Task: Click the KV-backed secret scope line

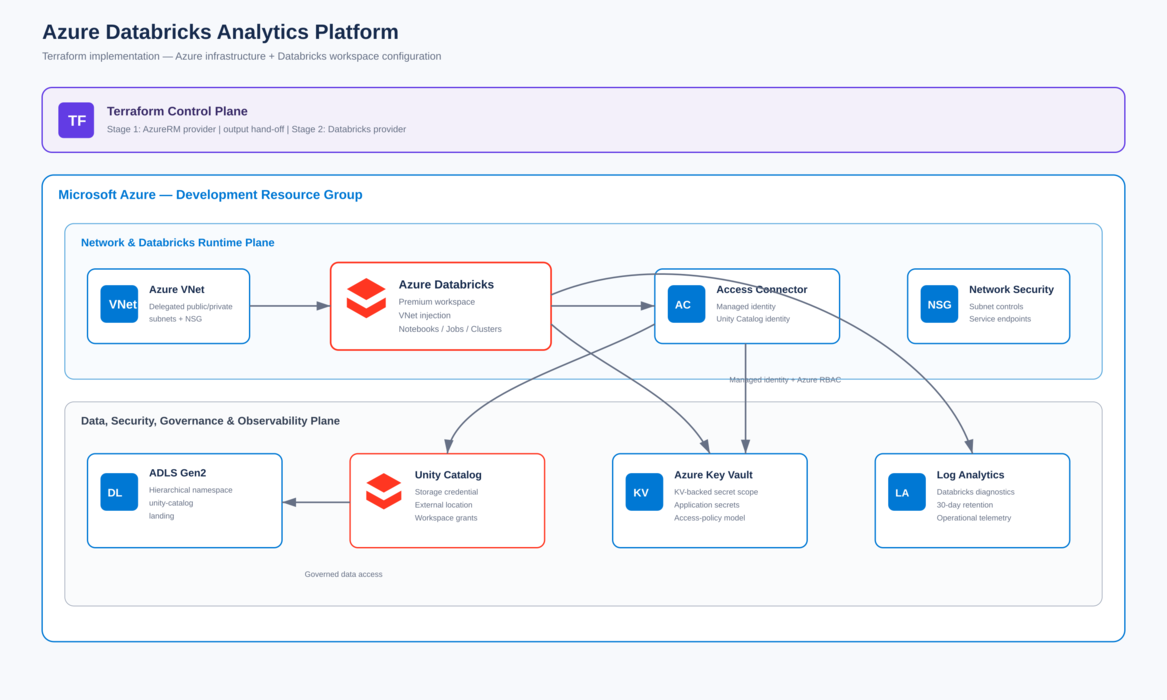Action: 716,492
